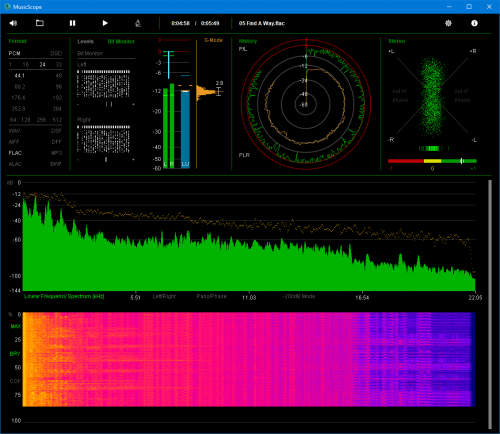Viewport: 500px width, 434px height.
Task: Click the Linear Frequency Spectrum label
Action: [x=64, y=296]
